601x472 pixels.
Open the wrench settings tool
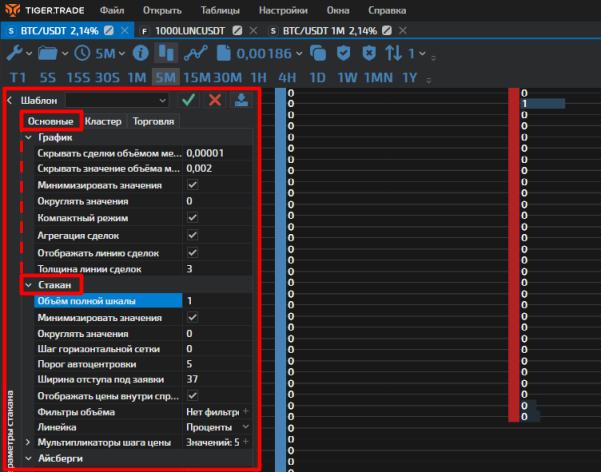click(14, 53)
